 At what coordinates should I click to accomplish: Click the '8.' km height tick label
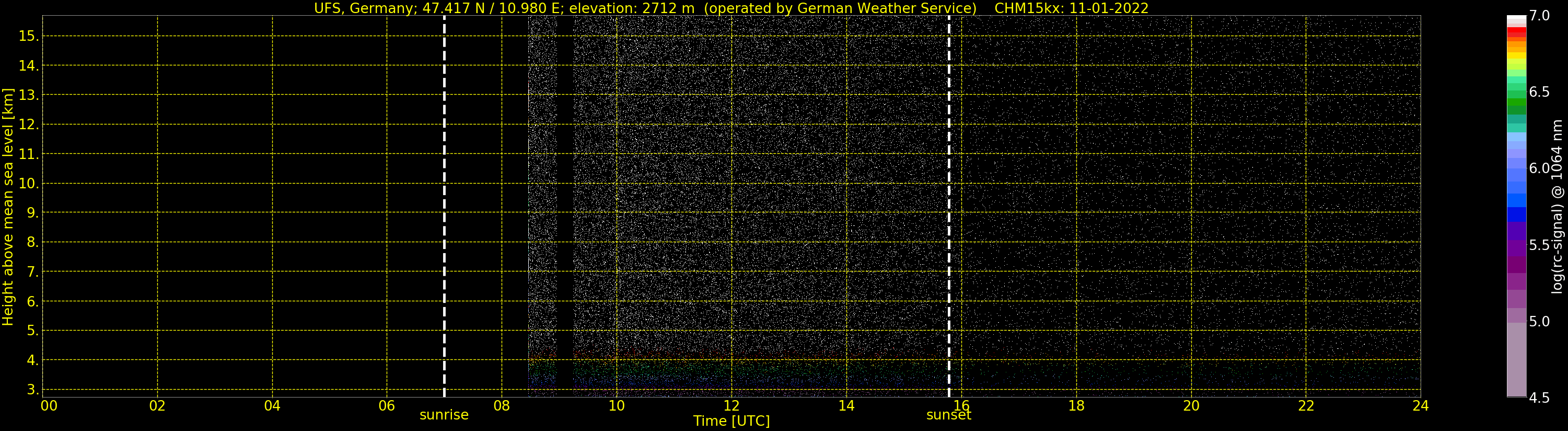coord(32,242)
